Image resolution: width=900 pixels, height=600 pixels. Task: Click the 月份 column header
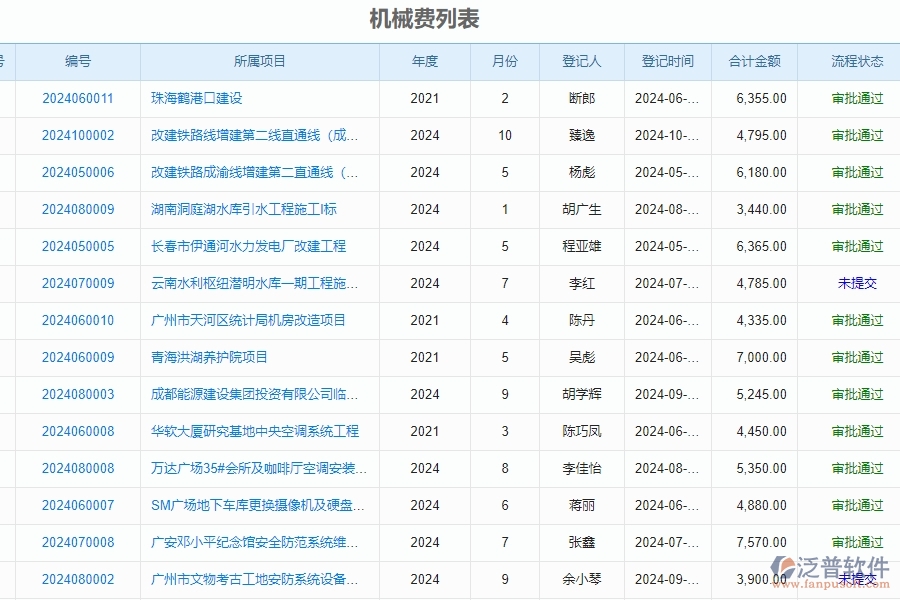coord(504,61)
